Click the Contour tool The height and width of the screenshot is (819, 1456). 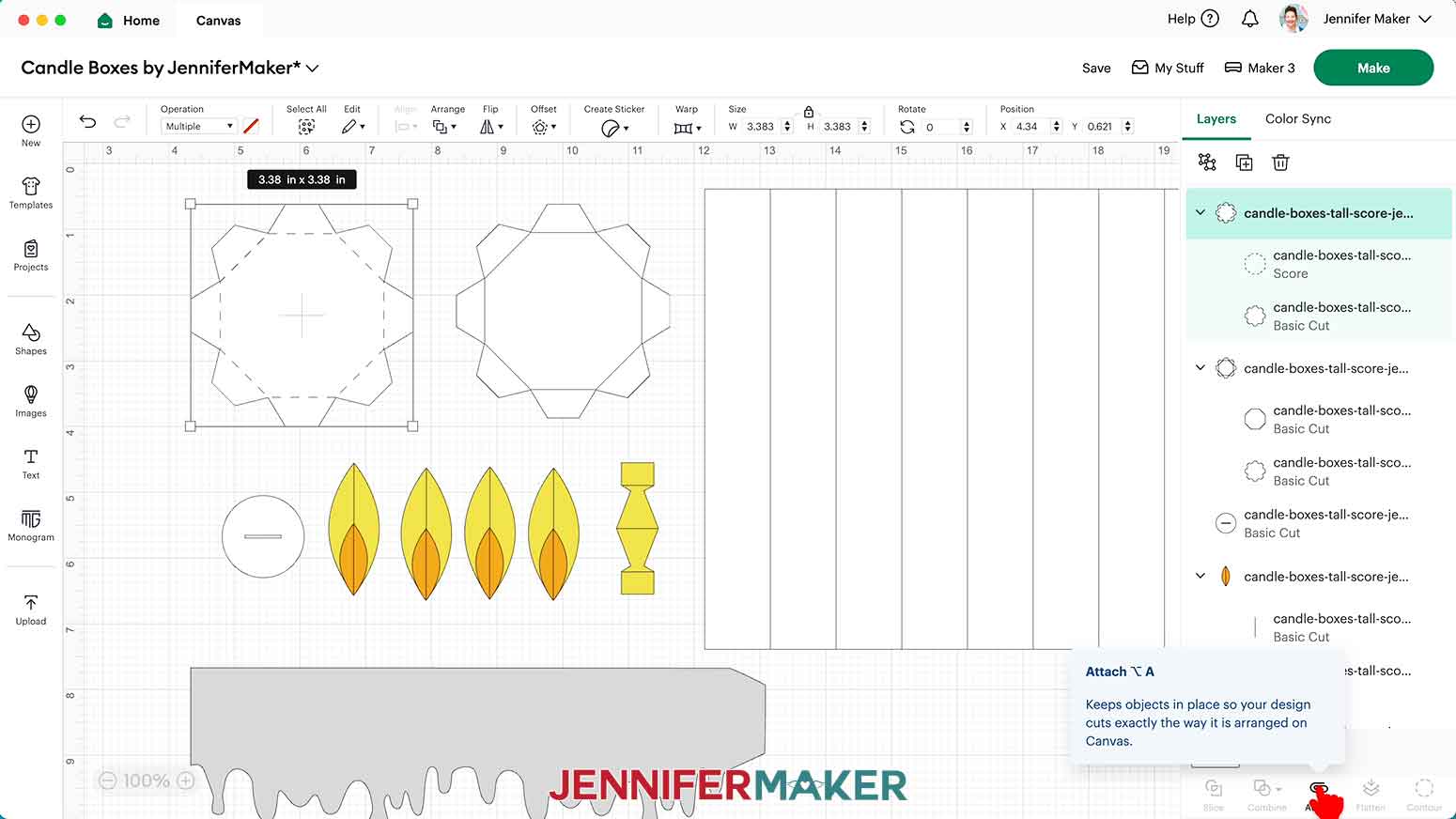pyautogui.click(x=1424, y=795)
